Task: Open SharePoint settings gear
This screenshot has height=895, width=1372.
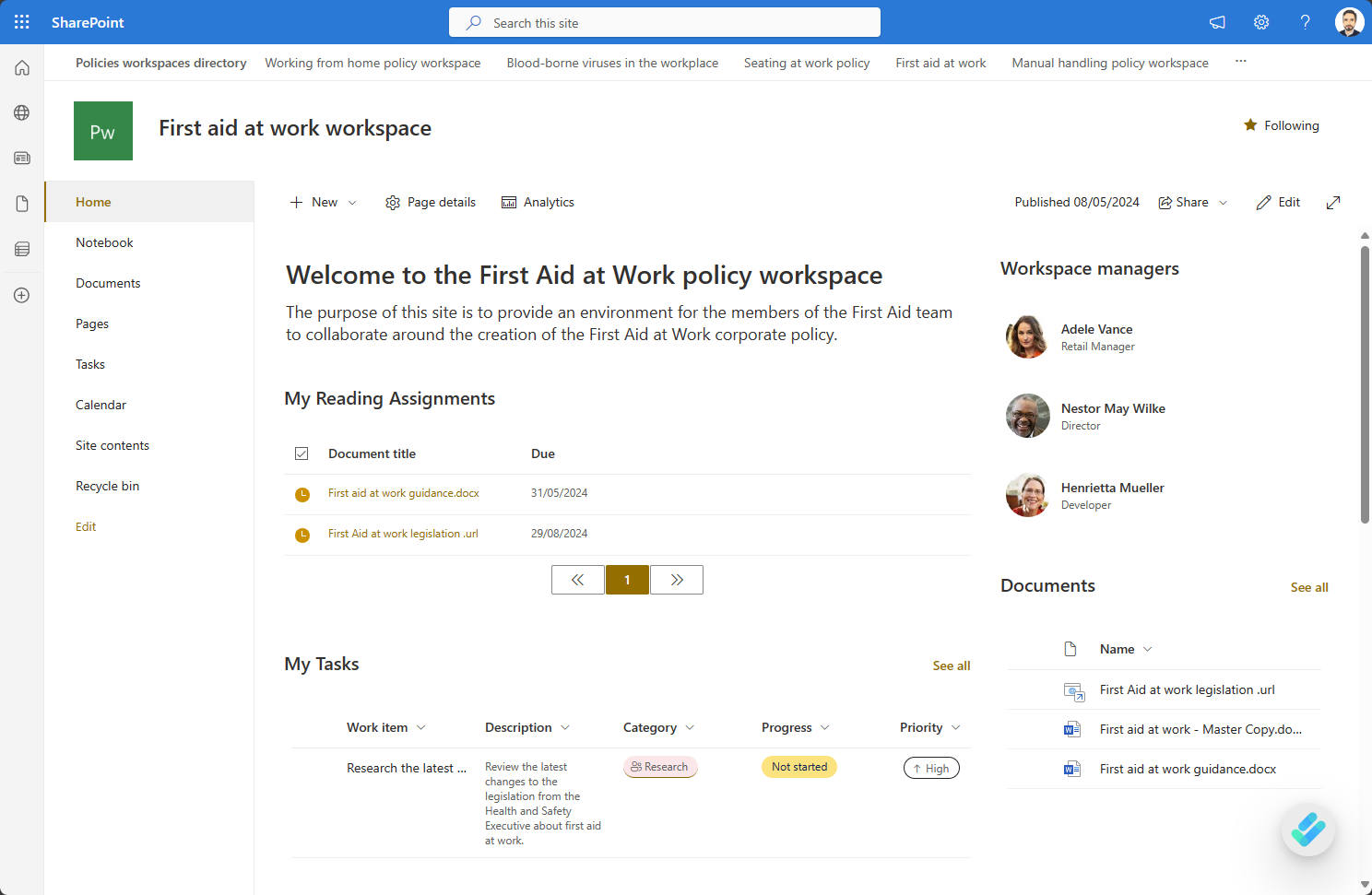Action: coord(1260,21)
